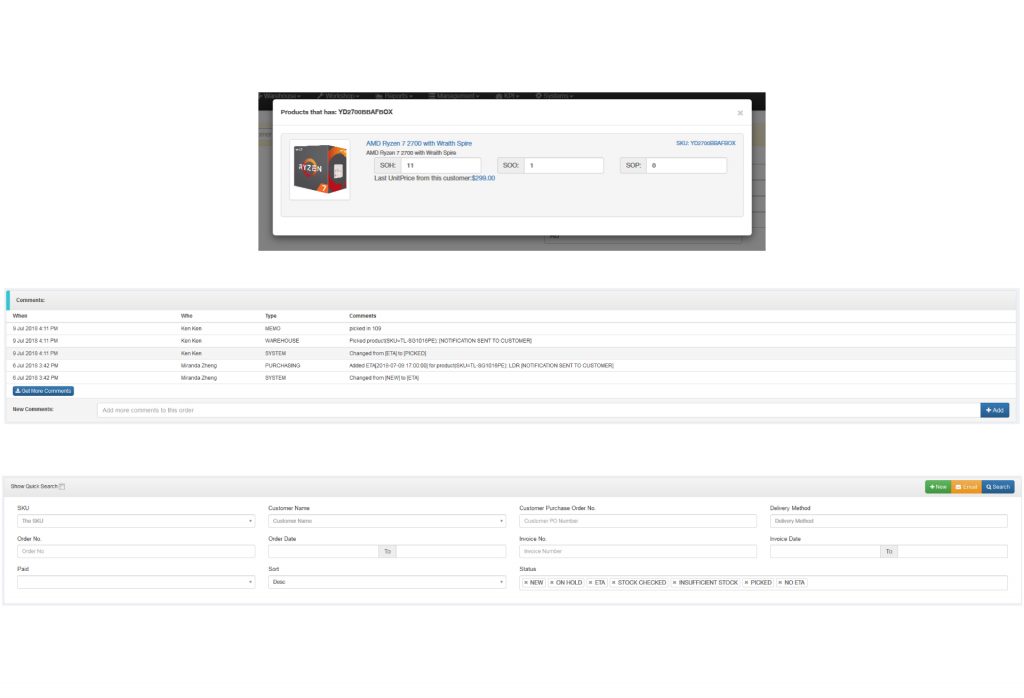Close the Products that has dialog
This screenshot has height=698, width=1024.
740,113
